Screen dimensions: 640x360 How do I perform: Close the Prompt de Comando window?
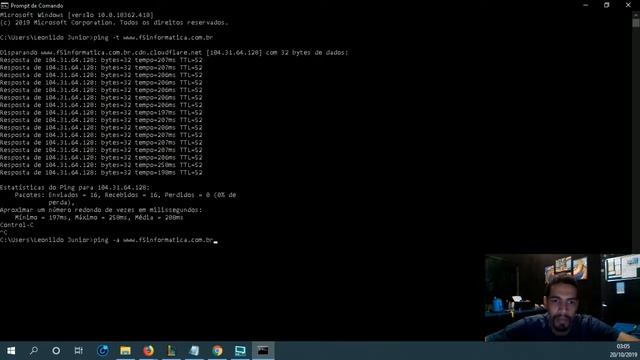(x=628, y=5)
